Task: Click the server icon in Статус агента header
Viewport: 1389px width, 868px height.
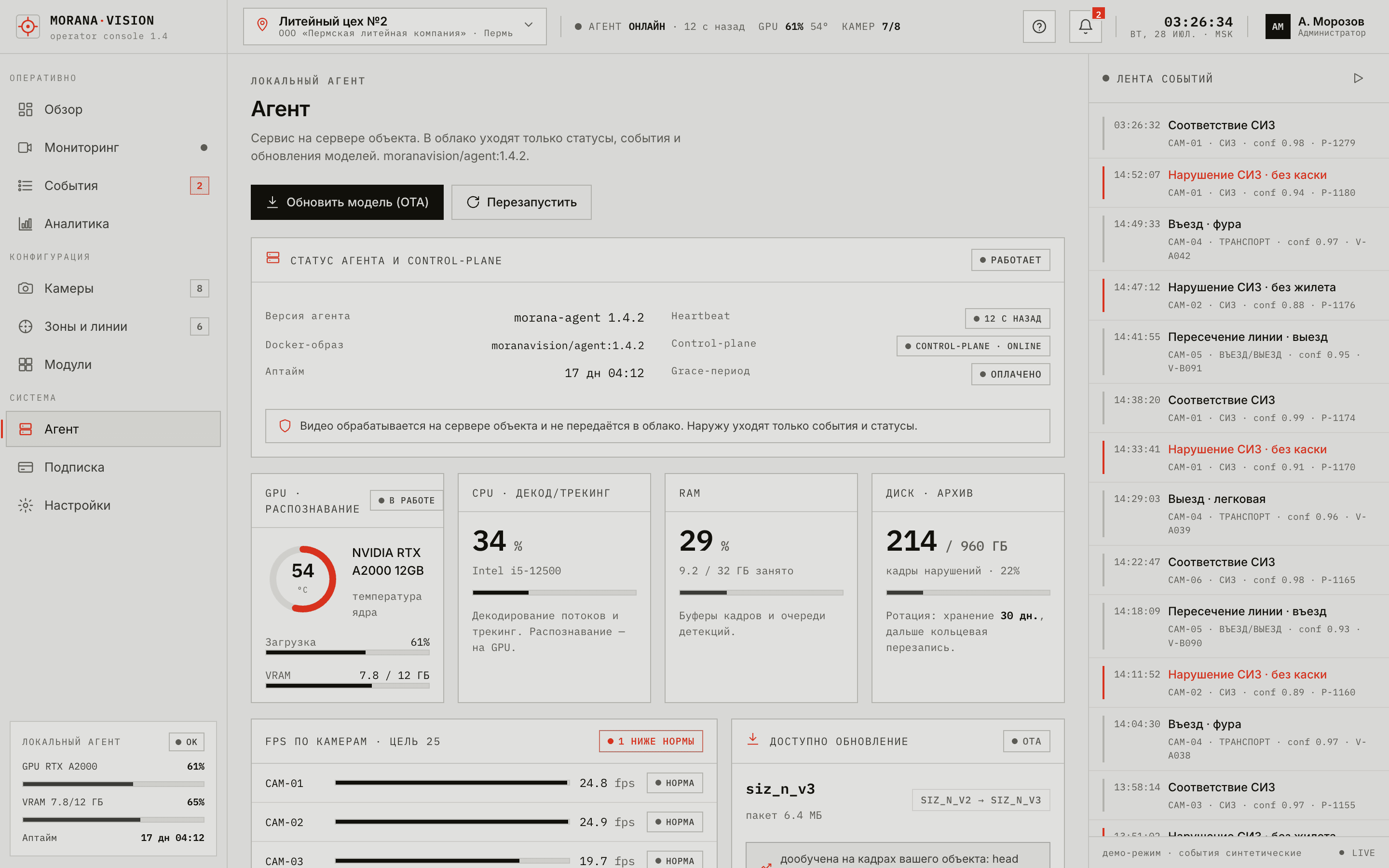Action: (273, 258)
